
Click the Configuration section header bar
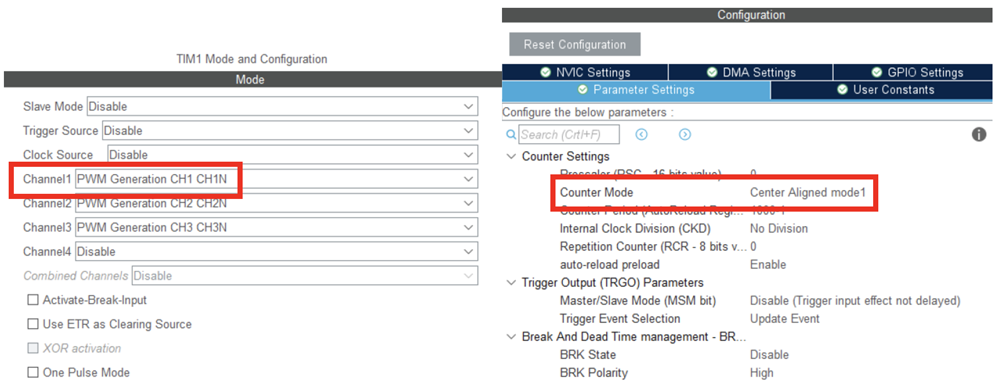click(x=747, y=15)
